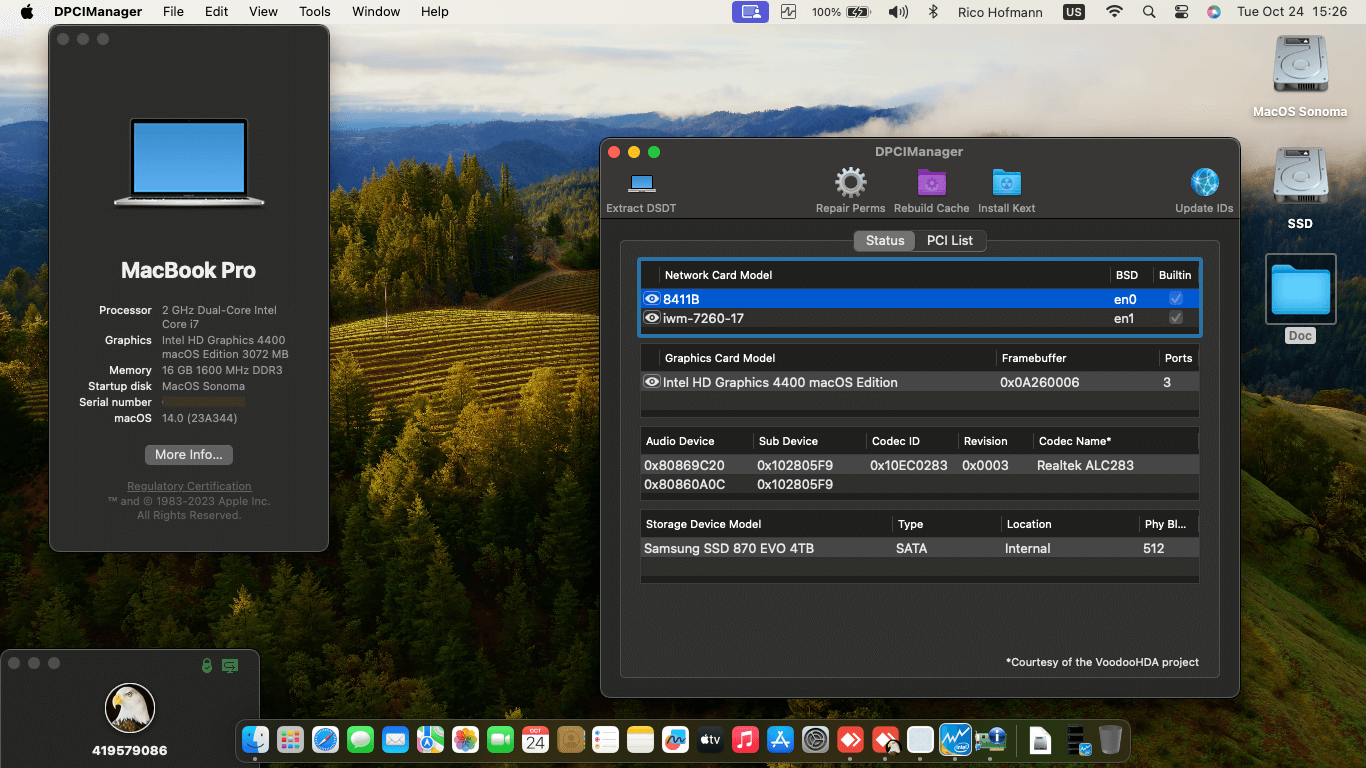
Task: Open the Regulatory Certification link
Action: pos(189,487)
